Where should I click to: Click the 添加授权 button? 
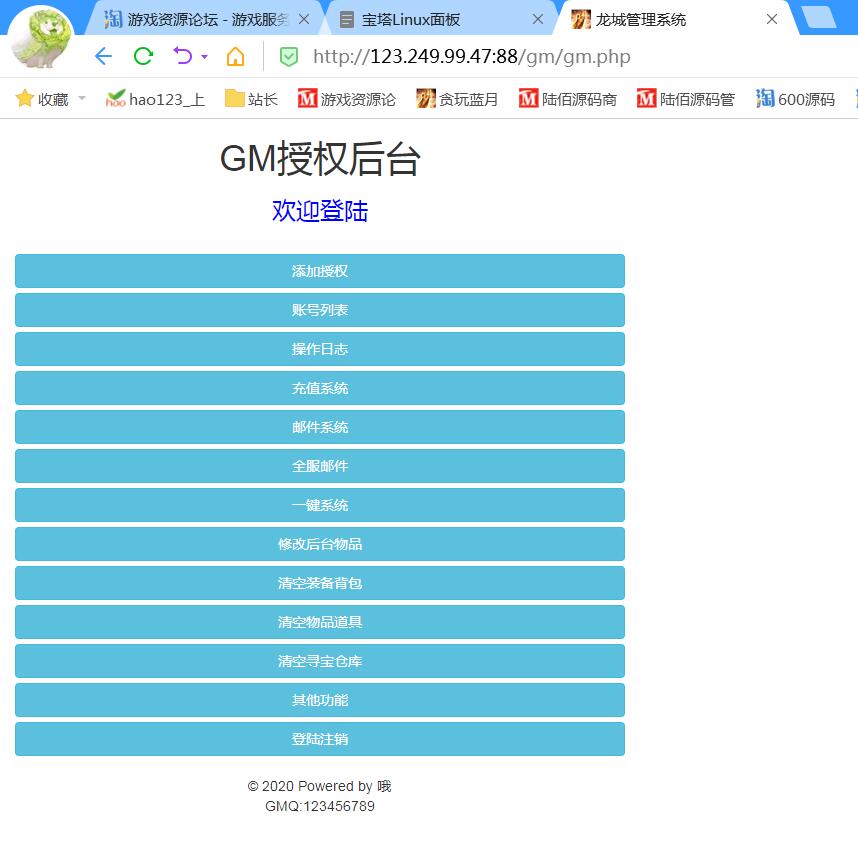pyautogui.click(x=320, y=271)
